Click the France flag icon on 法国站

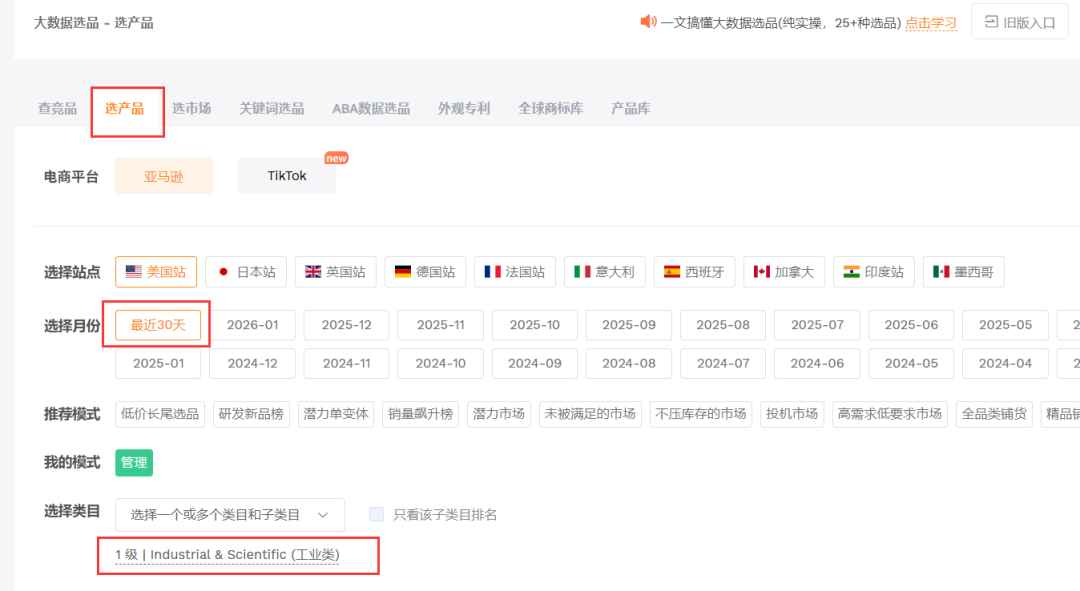[492, 271]
